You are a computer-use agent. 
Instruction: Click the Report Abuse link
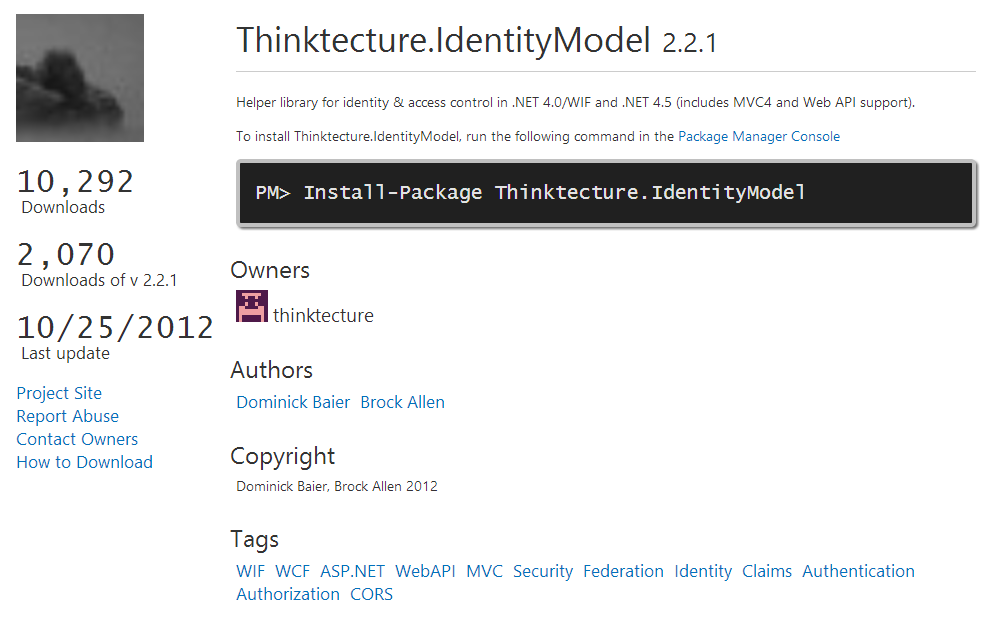click(x=67, y=416)
